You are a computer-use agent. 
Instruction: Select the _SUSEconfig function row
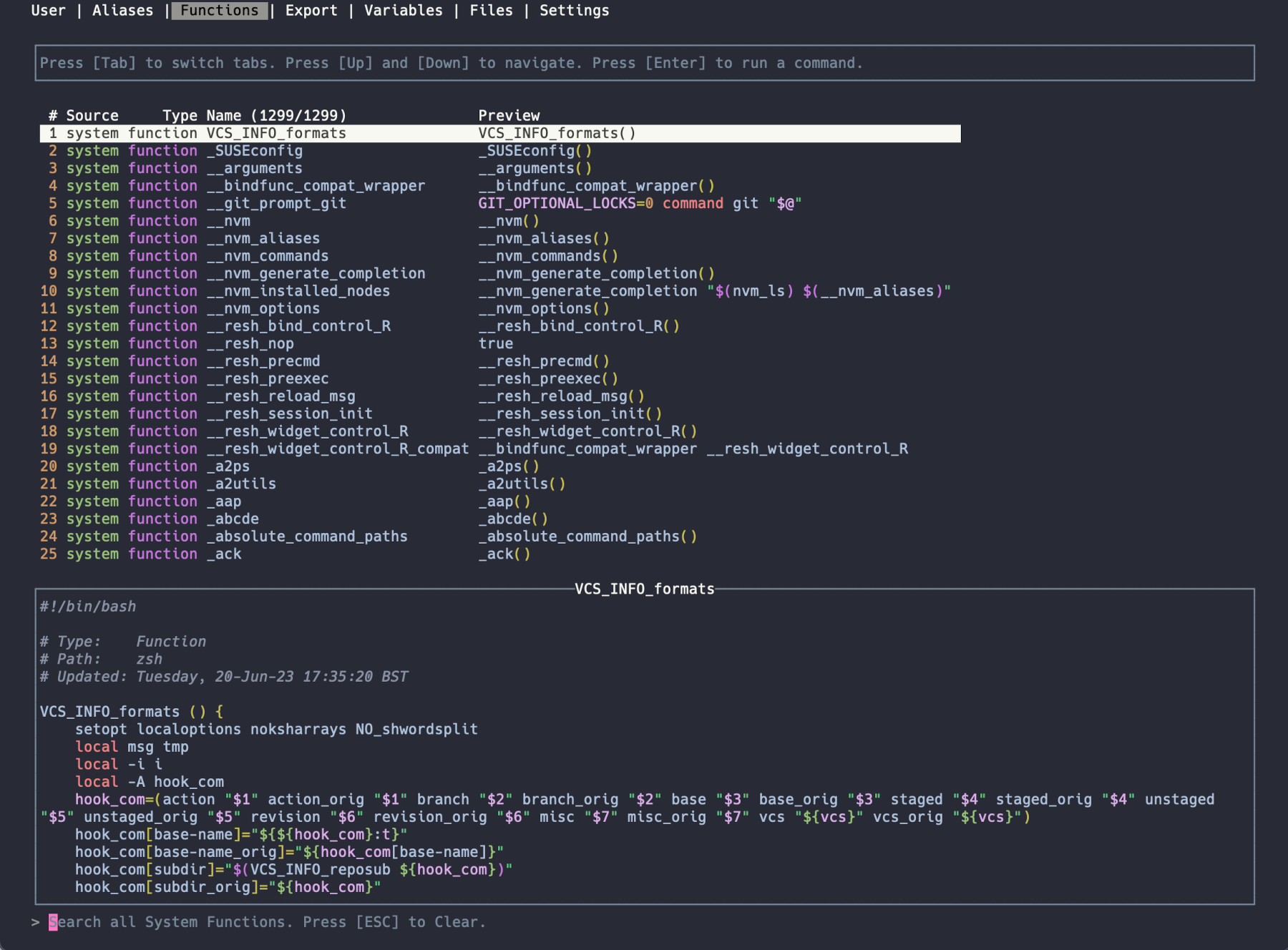coord(258,151)
